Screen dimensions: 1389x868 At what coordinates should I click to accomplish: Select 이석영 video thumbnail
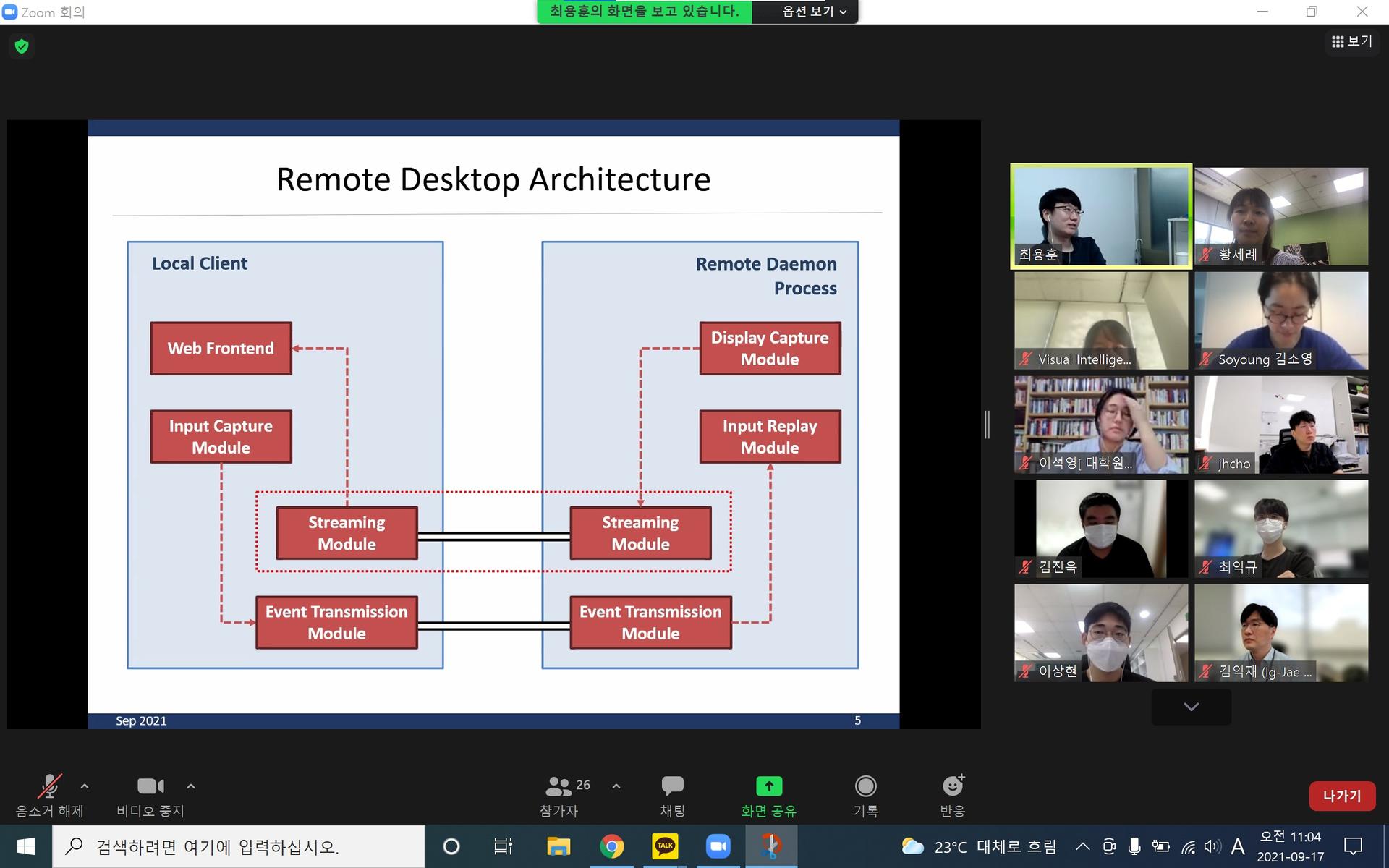click(x=1101, y=425)
